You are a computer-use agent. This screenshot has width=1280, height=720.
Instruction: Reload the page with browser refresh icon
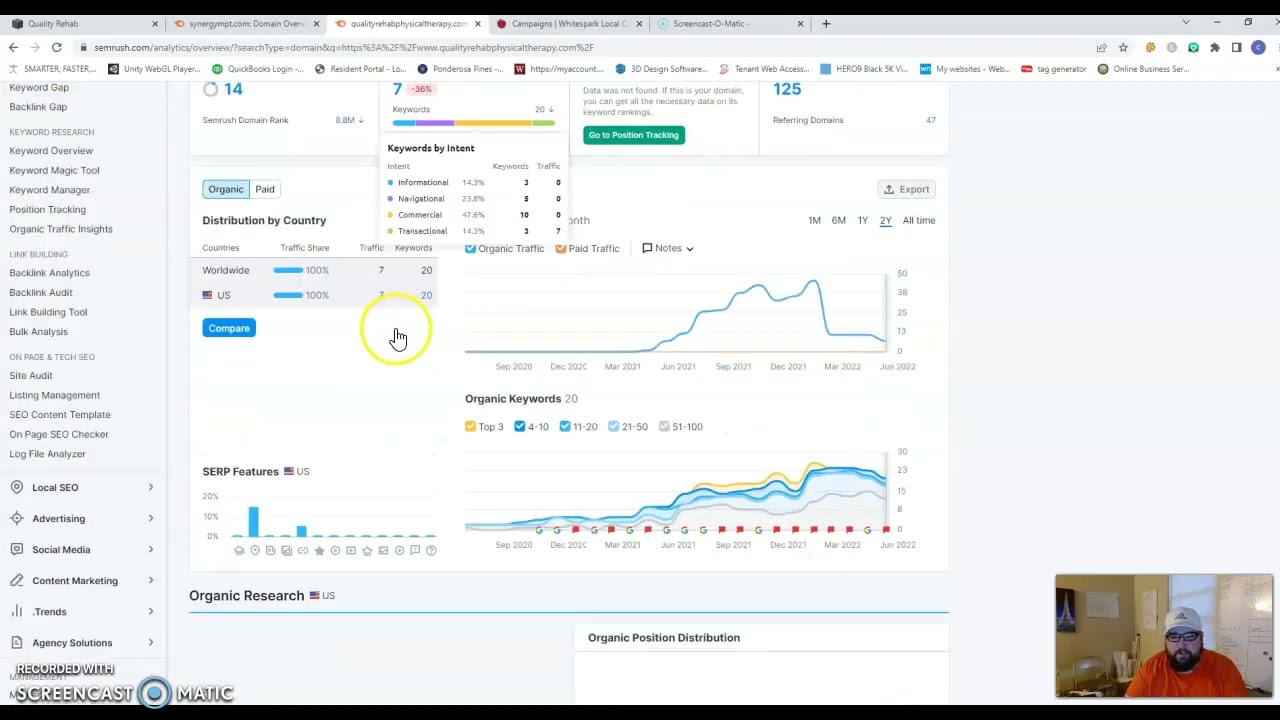(x=57, y=47)
